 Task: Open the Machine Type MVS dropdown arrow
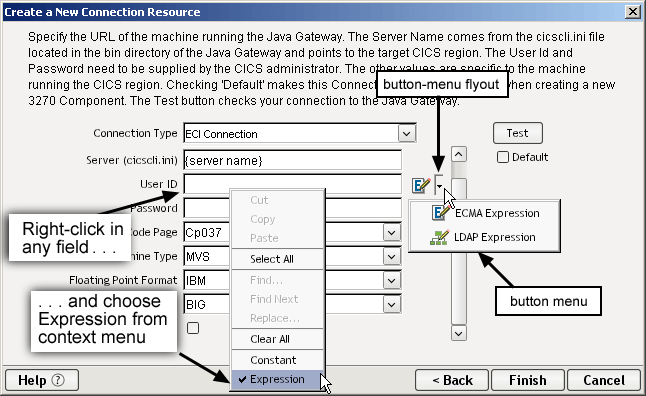pos(391,257)
